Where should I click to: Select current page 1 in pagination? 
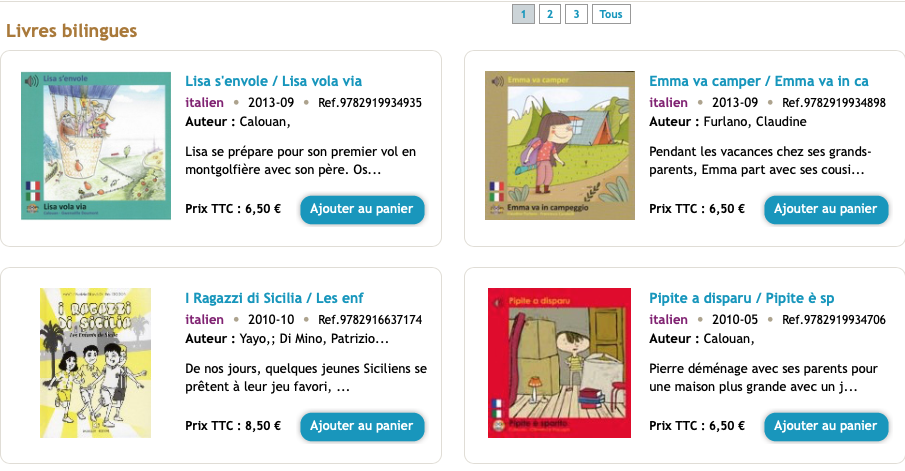click(523, 14)
